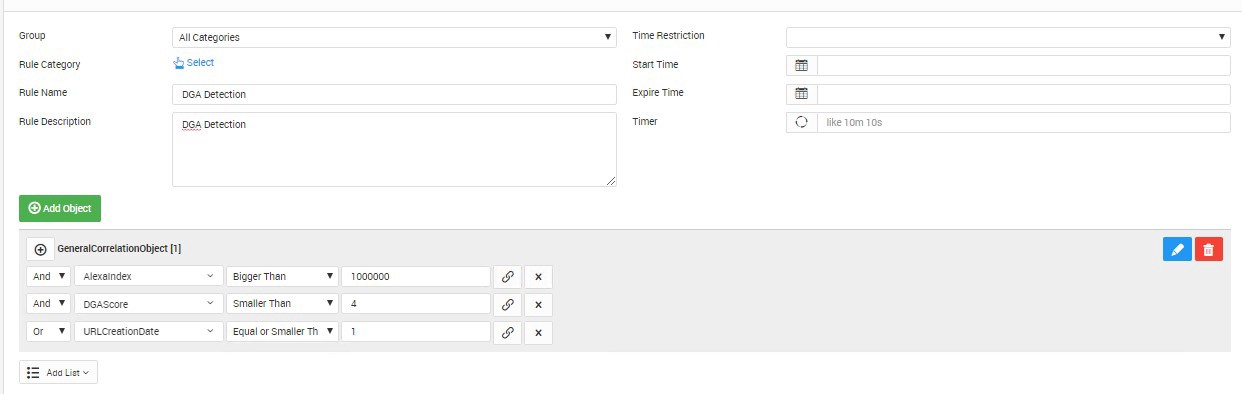
Task: Open the Bigger Than operator dropdown
Action: [x=282, y=276]
